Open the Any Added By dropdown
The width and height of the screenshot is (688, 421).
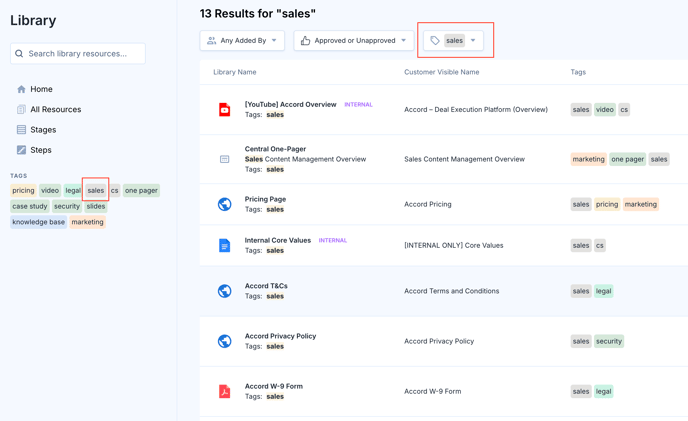(x=242, y=40)
